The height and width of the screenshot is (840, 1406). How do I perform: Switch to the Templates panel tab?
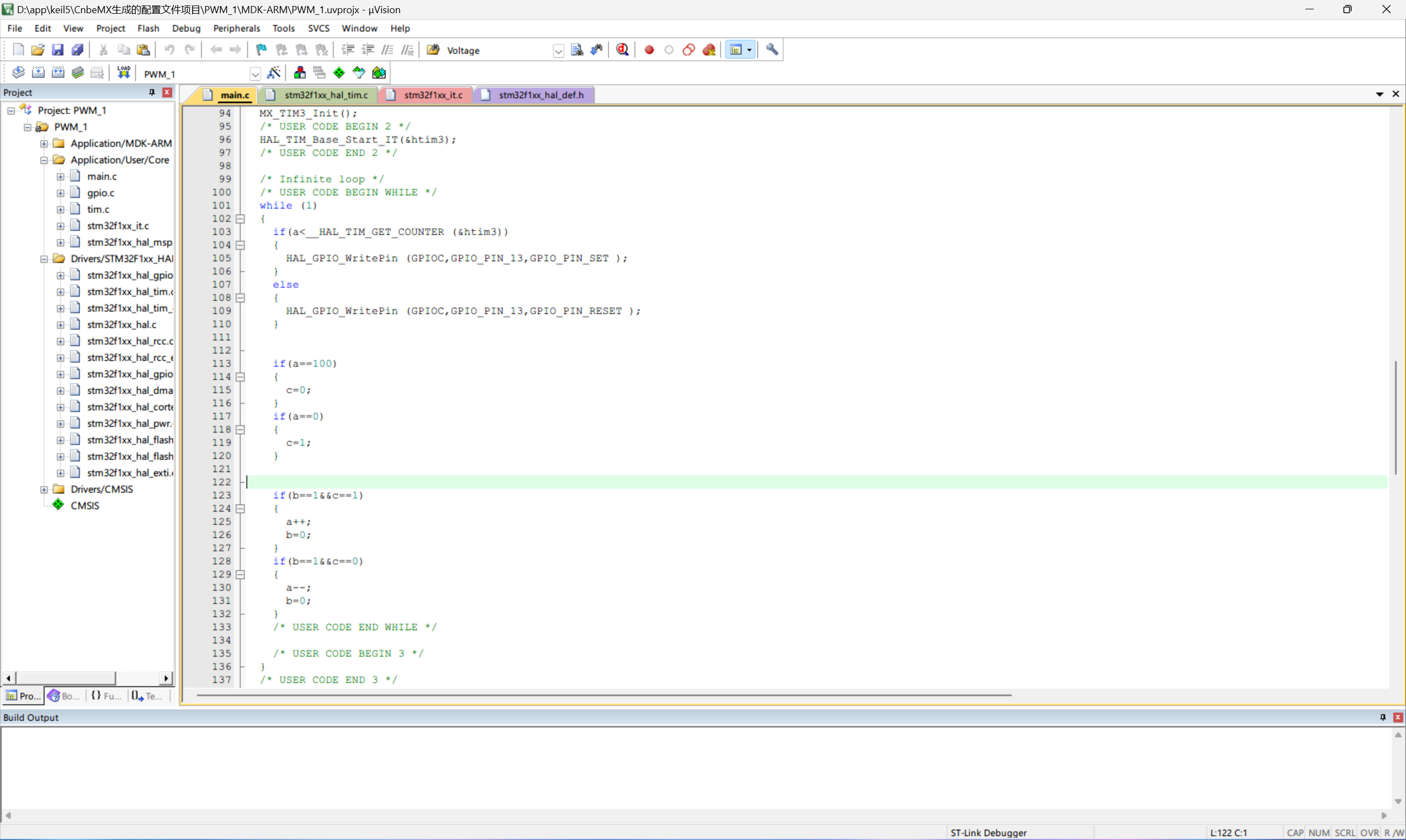coord(148,696)
